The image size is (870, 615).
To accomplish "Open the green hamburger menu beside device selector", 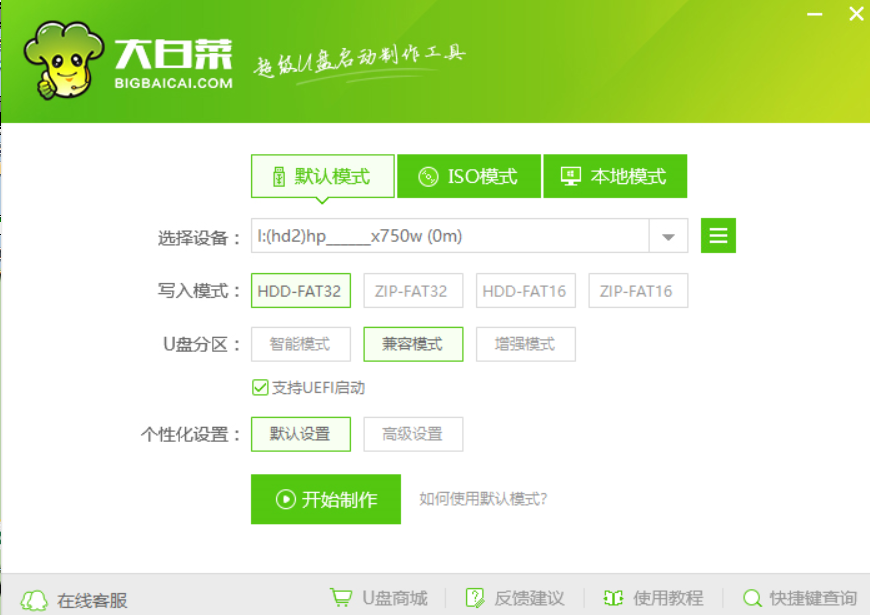I will point(718,235).
